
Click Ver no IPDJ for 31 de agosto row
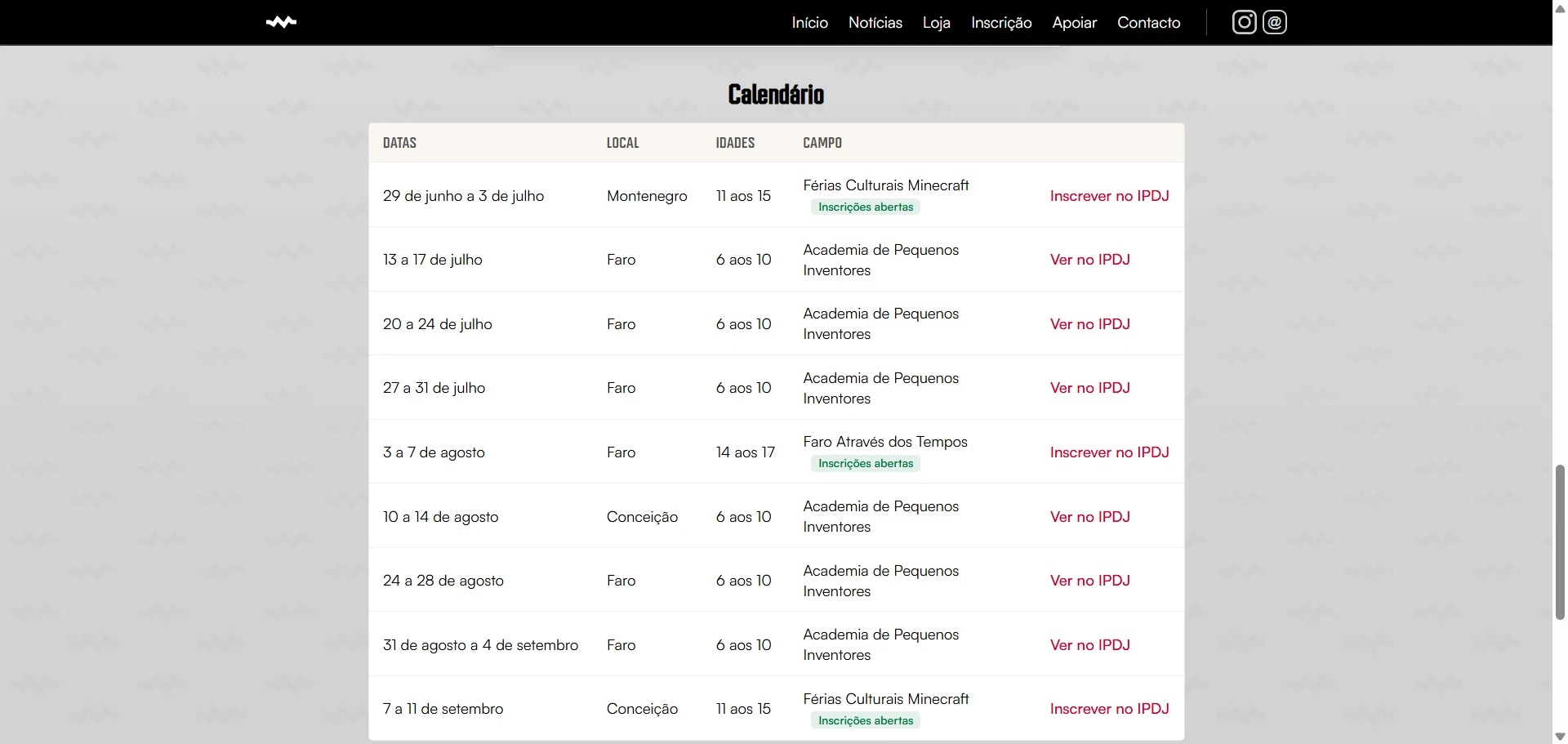coord(1089,645)
